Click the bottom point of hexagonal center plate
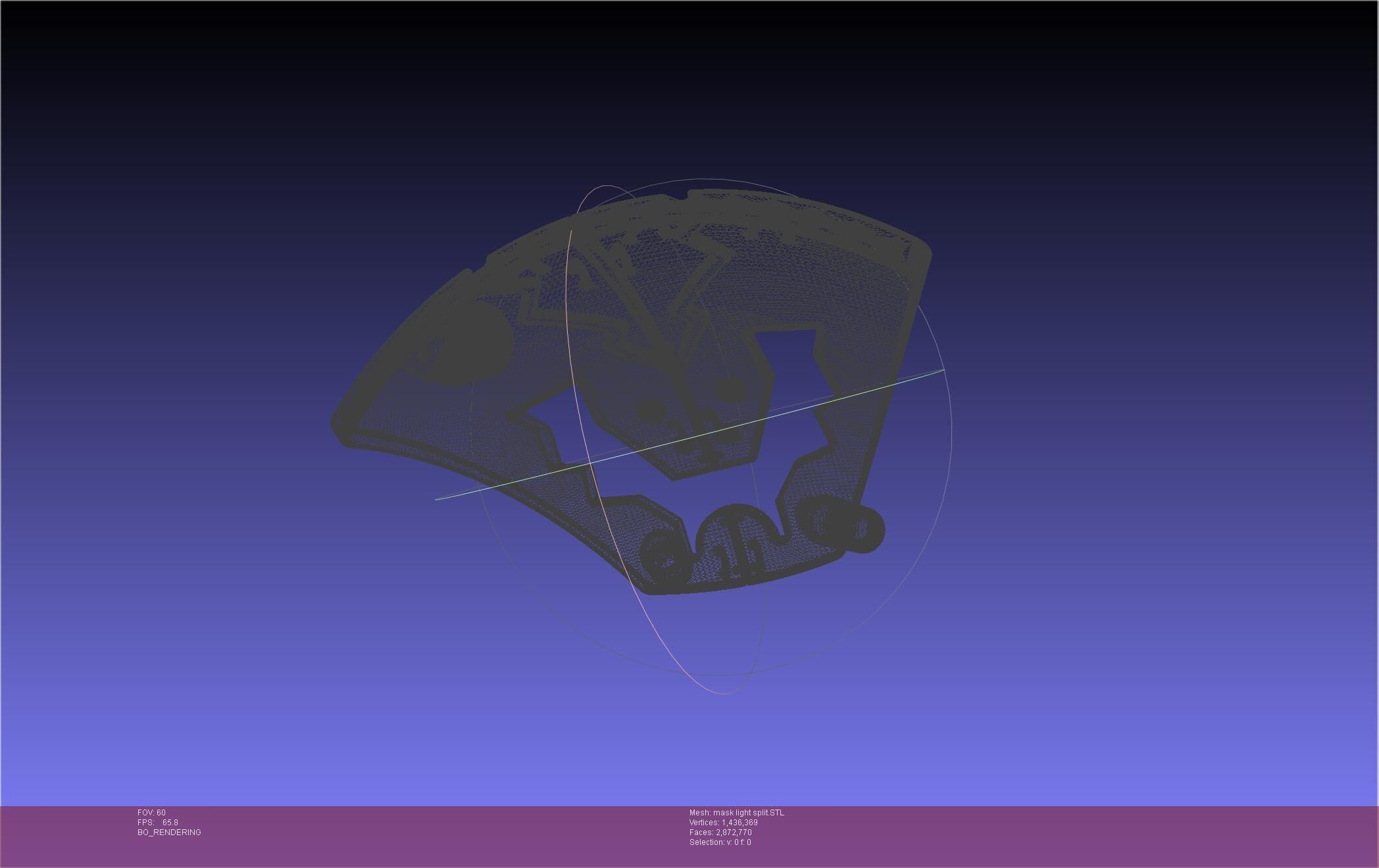 tap(672, 477)
